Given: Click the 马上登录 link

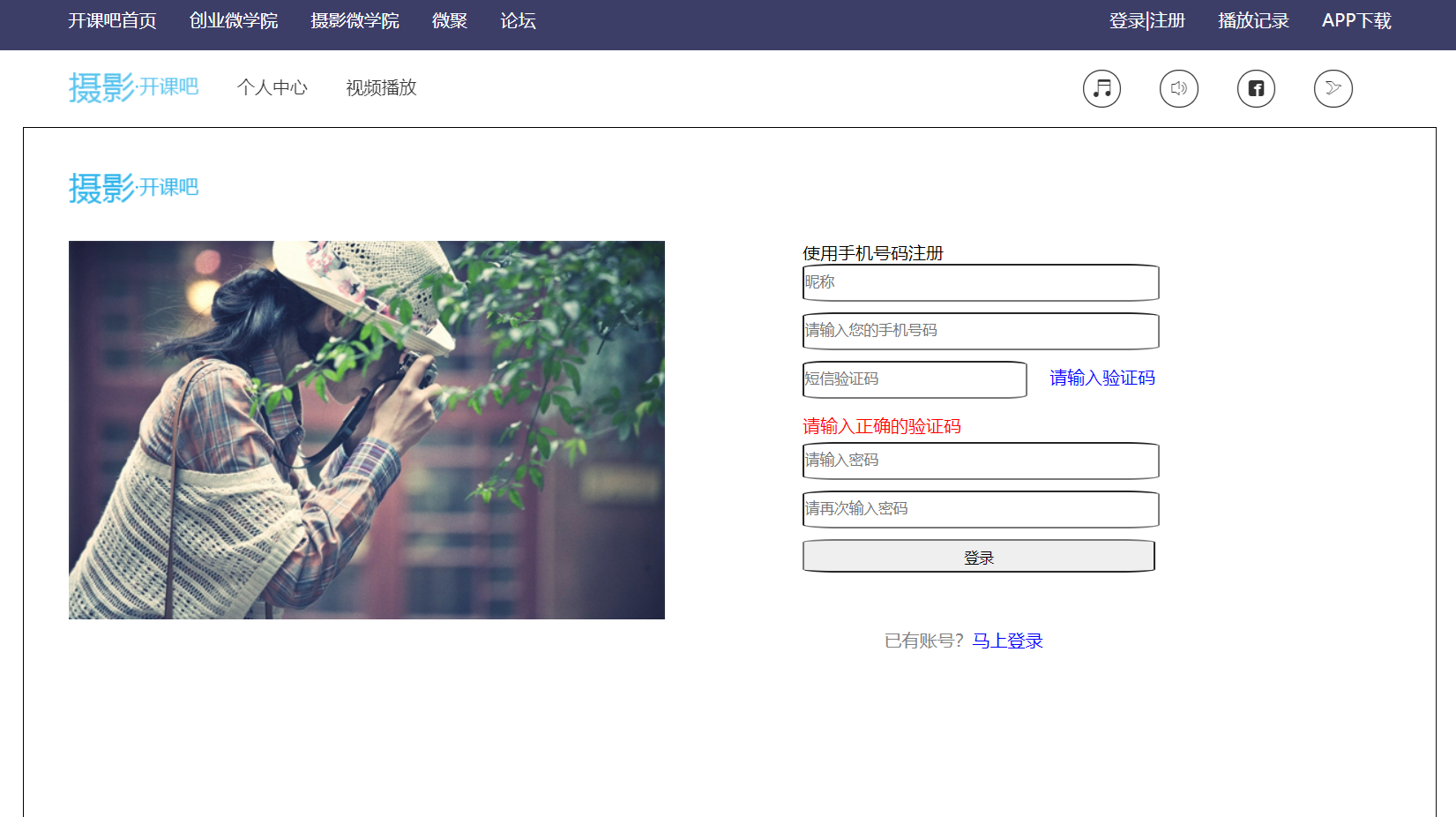Looking at the screenshot, I should (x=1006, y=640).
